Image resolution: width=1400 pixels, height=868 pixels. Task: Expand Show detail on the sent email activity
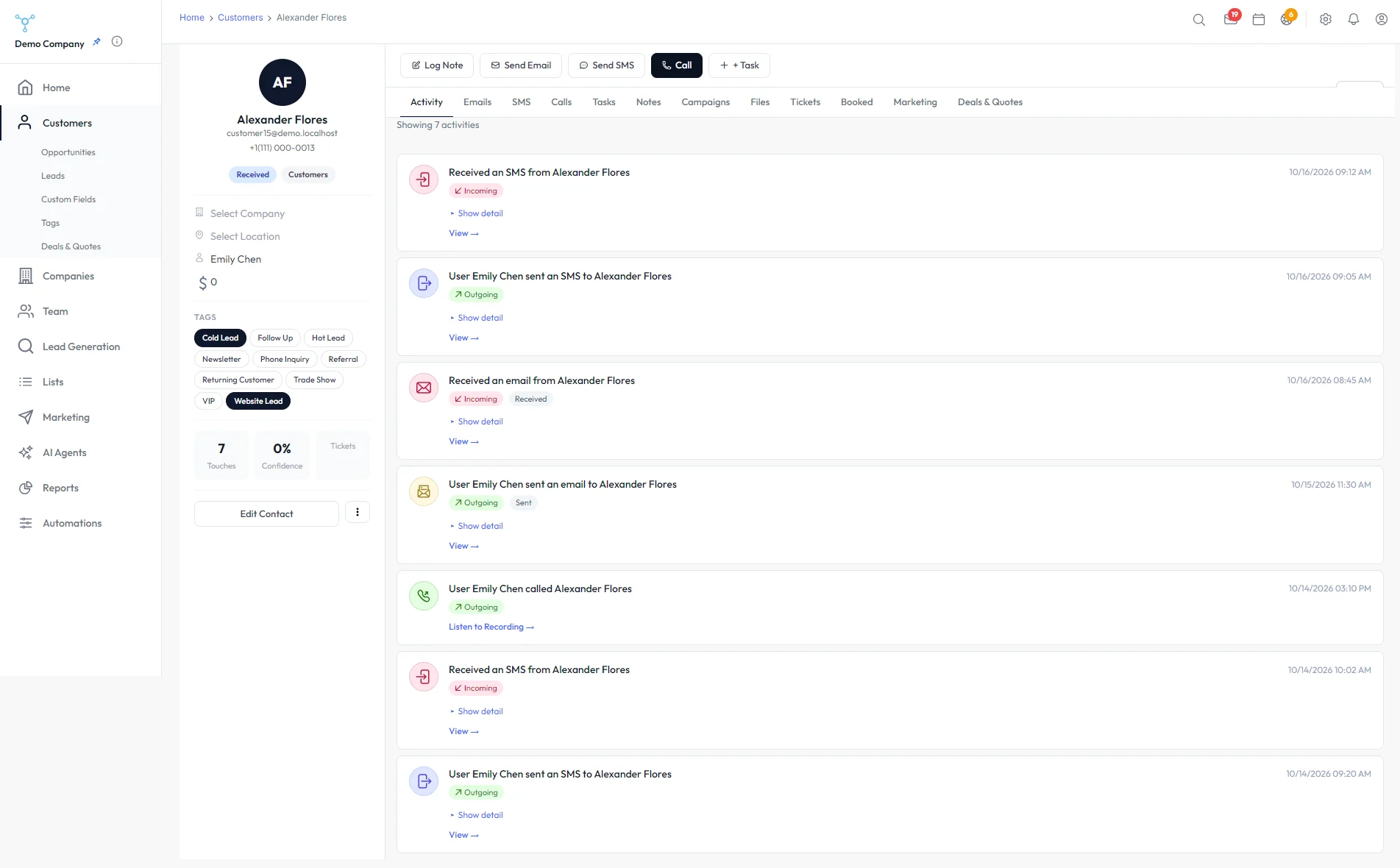pos(477,526)
